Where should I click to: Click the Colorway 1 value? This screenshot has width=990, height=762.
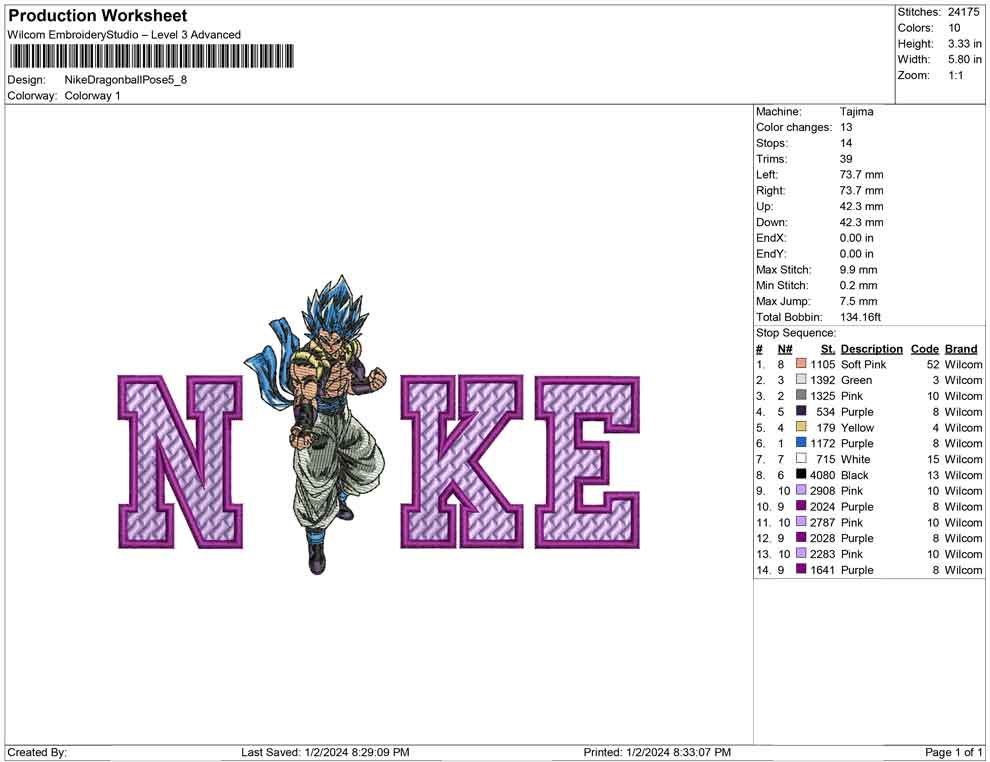(92, 96)
